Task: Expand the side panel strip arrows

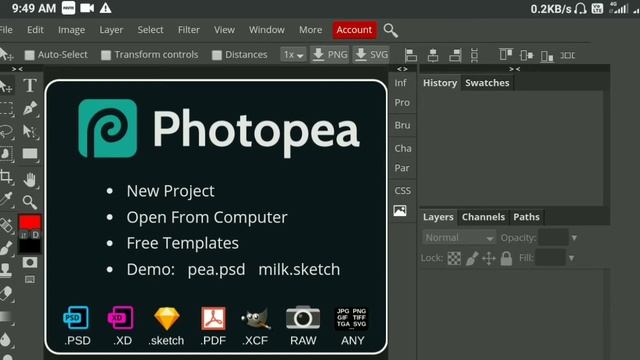Action: click(x=402, y=69)
